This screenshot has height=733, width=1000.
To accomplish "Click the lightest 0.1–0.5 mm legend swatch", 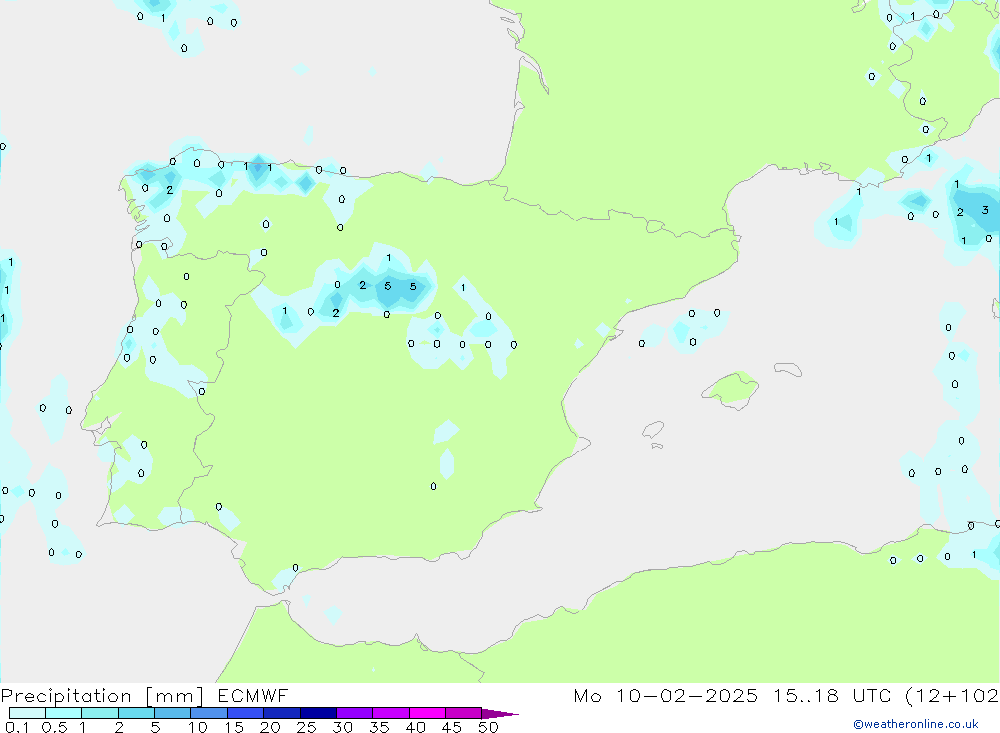I will 27,713.
